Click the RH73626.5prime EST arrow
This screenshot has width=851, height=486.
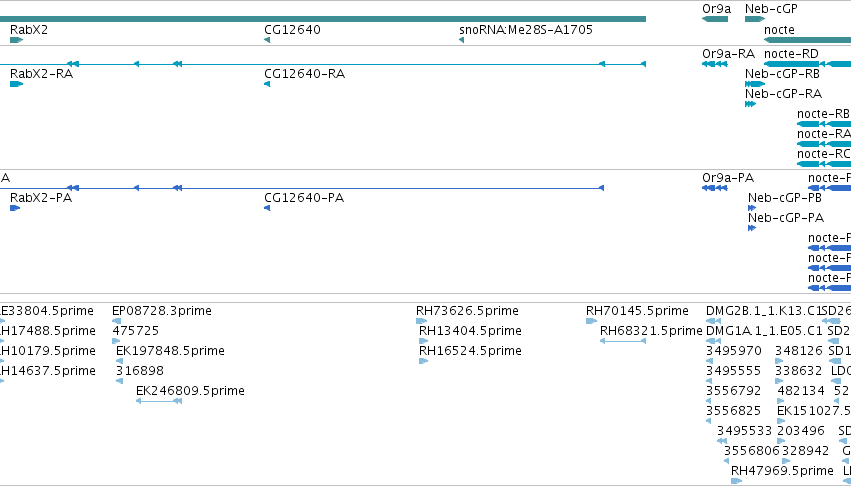coord(422,321)
